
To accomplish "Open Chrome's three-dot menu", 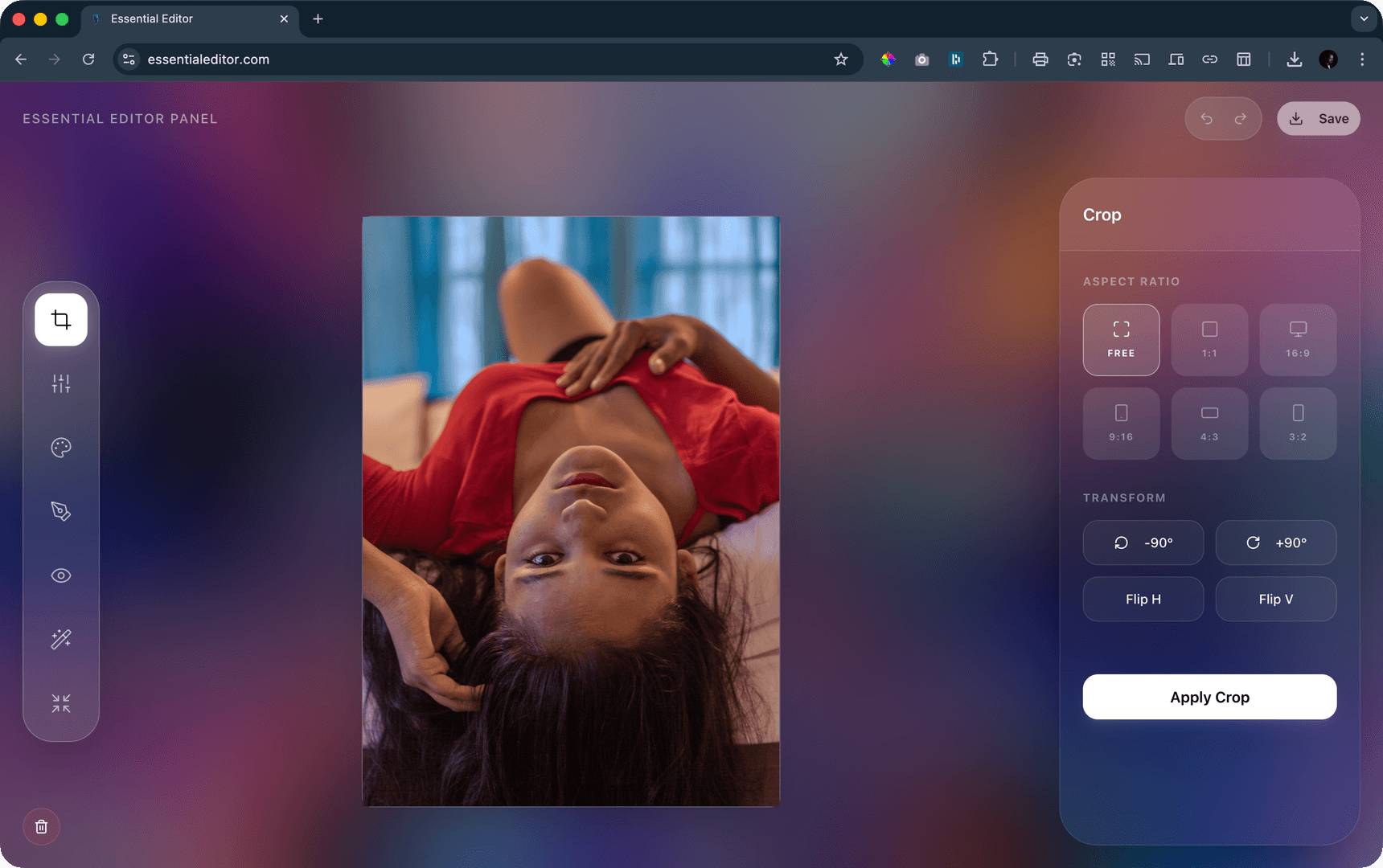I will tap(1362, 59).
